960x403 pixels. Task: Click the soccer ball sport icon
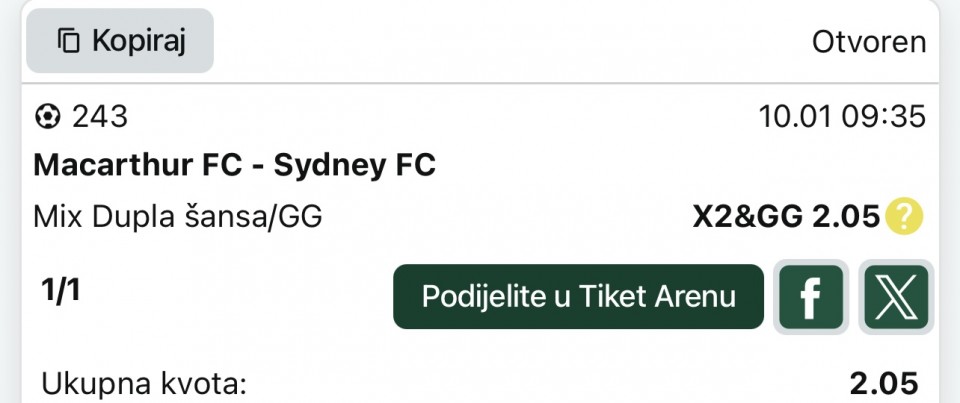coord(47,117)
